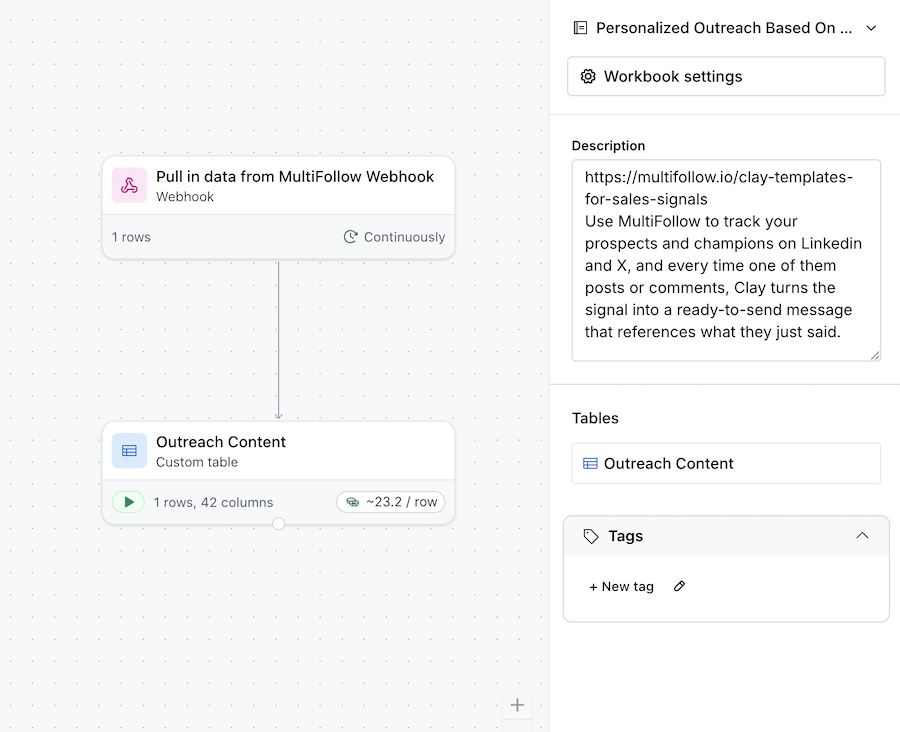Image resolution: width=900 pixels, height=732 pixels.
Task: Click the Continuously schedule clock icon
Action: 350,237
